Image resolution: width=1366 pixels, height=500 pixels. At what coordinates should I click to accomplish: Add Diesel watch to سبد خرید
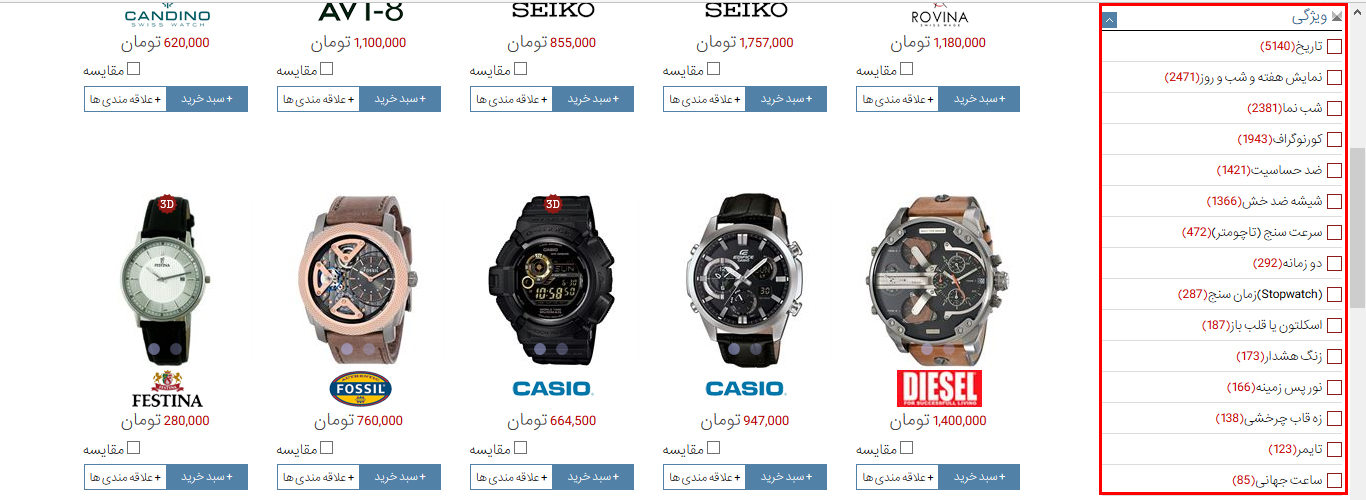coord(979,477)
